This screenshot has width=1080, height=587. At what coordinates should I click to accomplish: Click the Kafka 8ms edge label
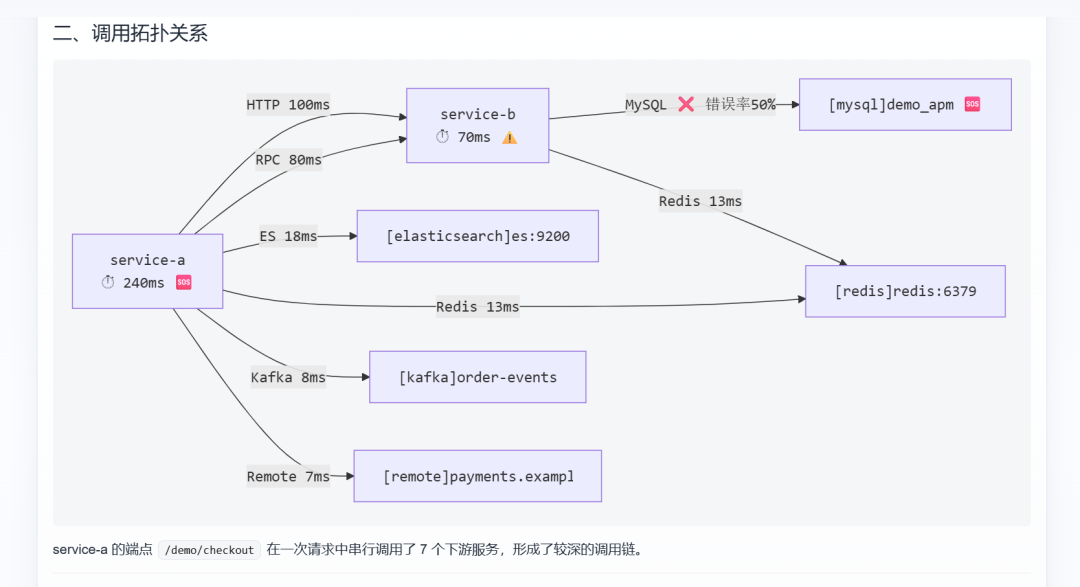coord(288,377)
